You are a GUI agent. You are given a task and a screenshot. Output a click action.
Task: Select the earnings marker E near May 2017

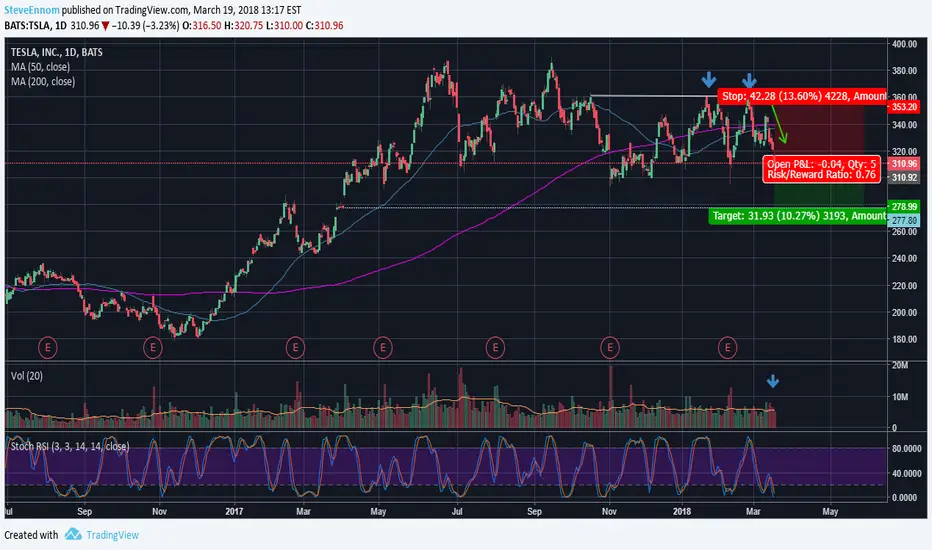click(383, 347)
